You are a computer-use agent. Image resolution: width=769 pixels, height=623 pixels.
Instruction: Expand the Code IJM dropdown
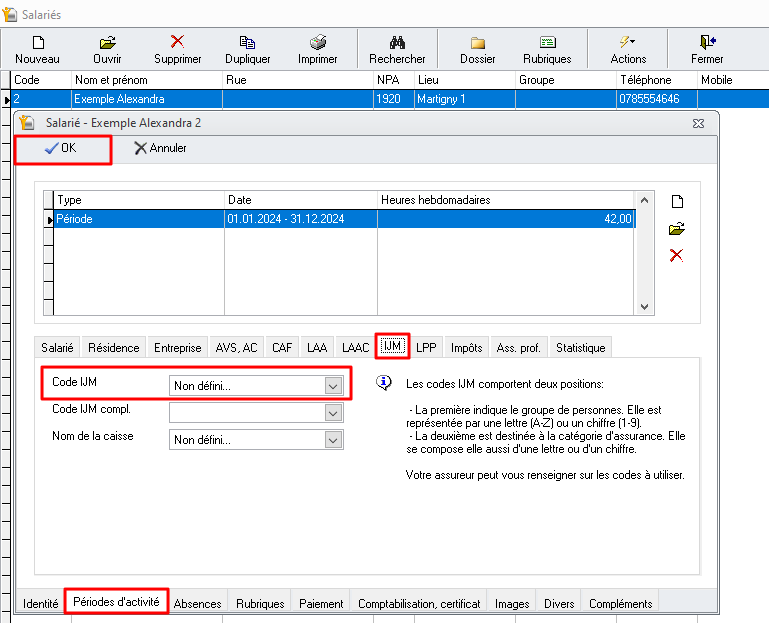(x=333, y=386)
